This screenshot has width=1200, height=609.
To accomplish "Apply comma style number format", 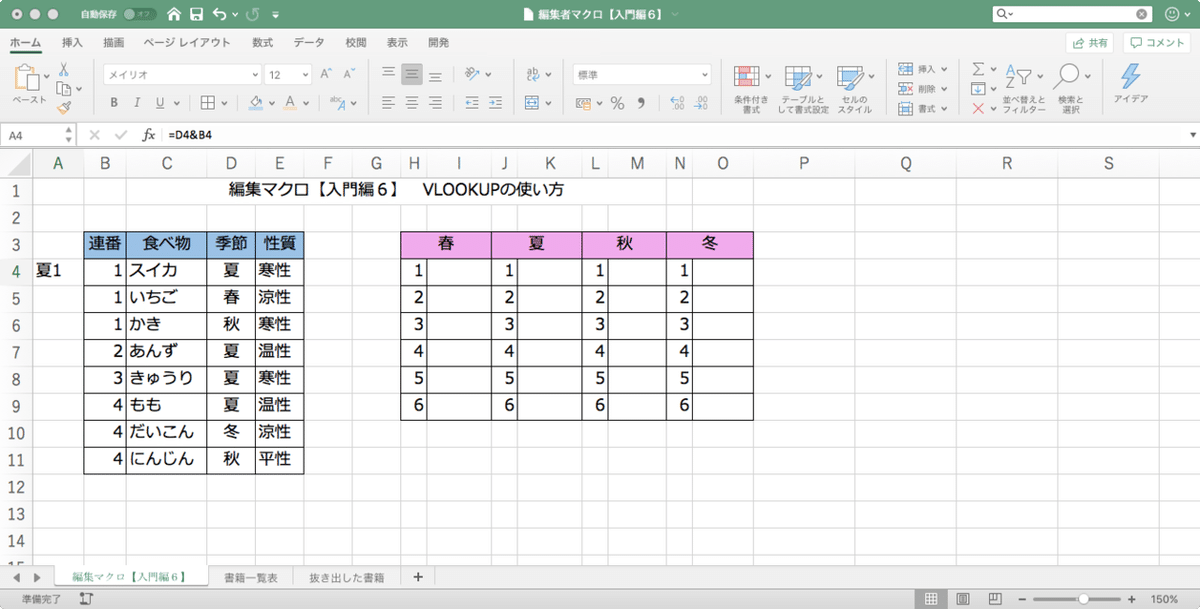I will point(642,102).
